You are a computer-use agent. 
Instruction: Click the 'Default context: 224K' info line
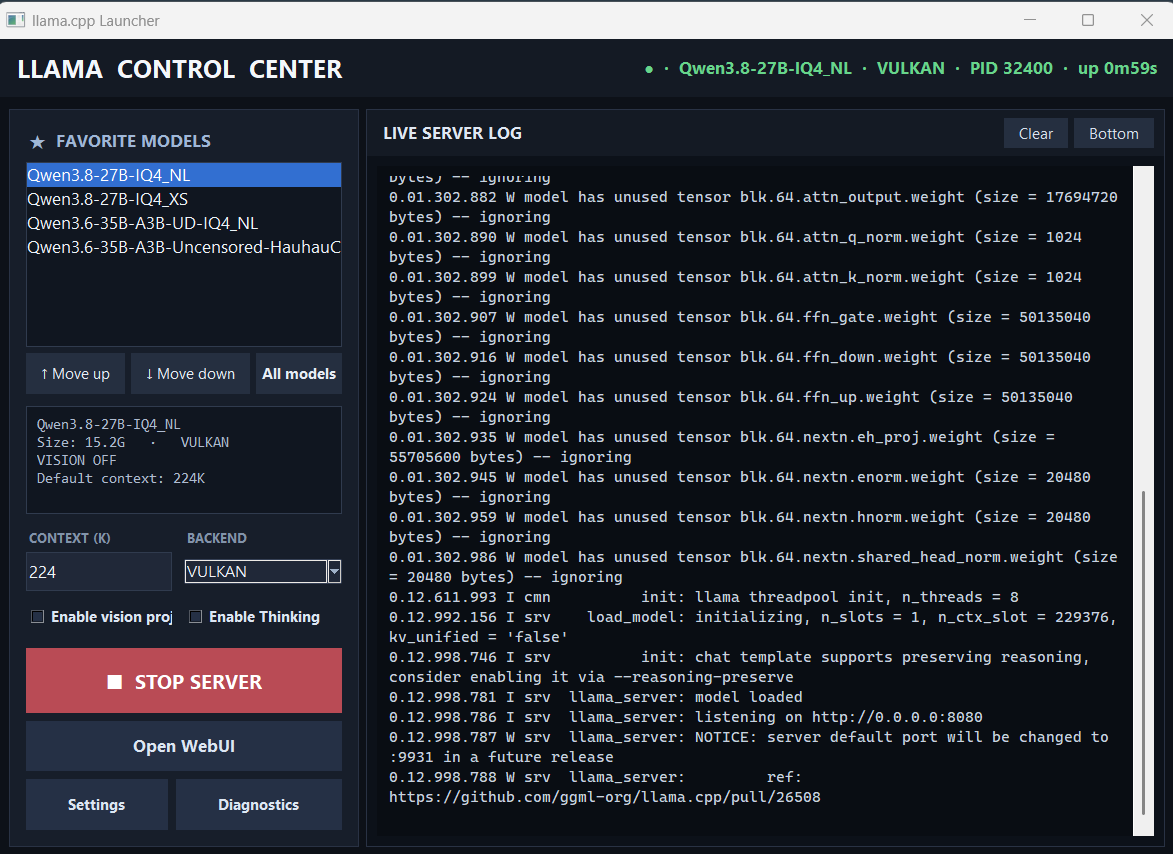click(120, 478)
